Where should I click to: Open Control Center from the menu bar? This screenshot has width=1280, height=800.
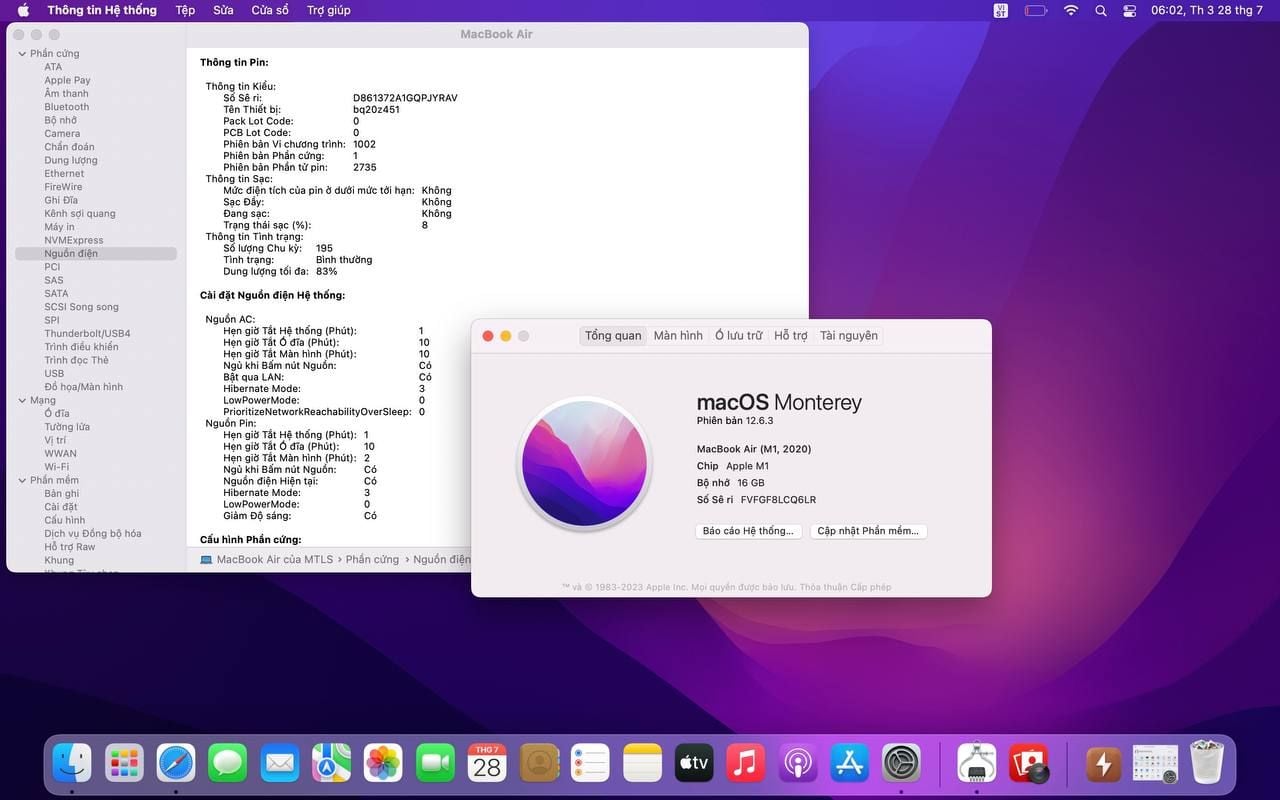point(1130,10)
